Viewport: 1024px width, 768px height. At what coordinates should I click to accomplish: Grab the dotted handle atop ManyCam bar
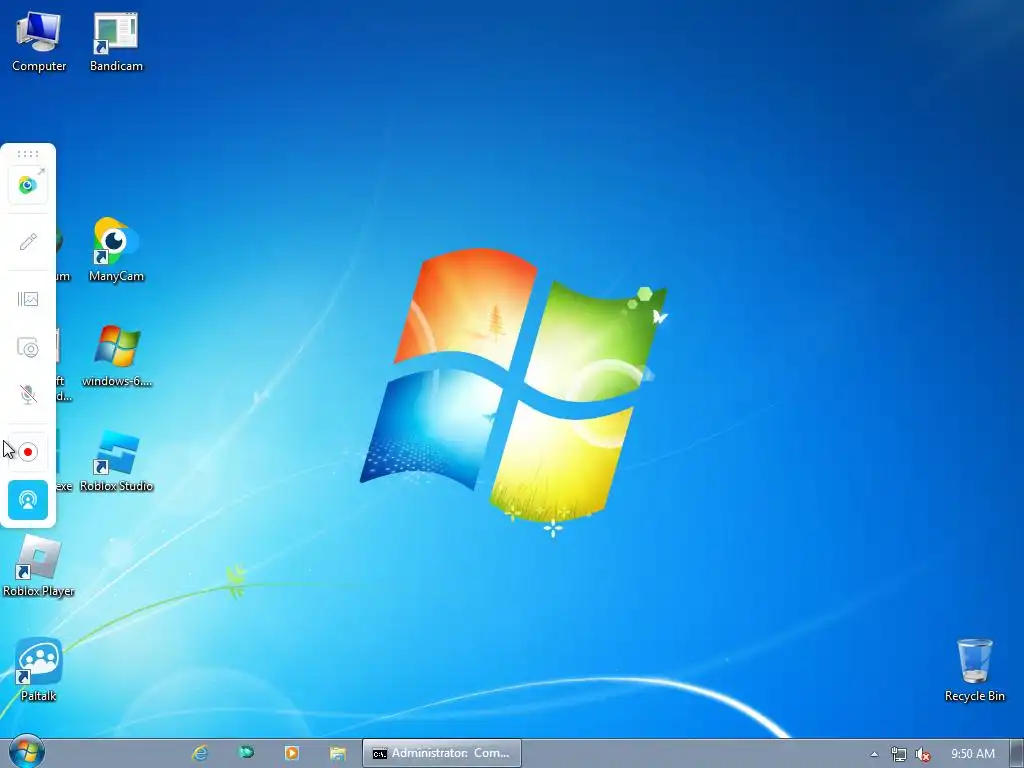pyautogui.click(x=27, y=154)
